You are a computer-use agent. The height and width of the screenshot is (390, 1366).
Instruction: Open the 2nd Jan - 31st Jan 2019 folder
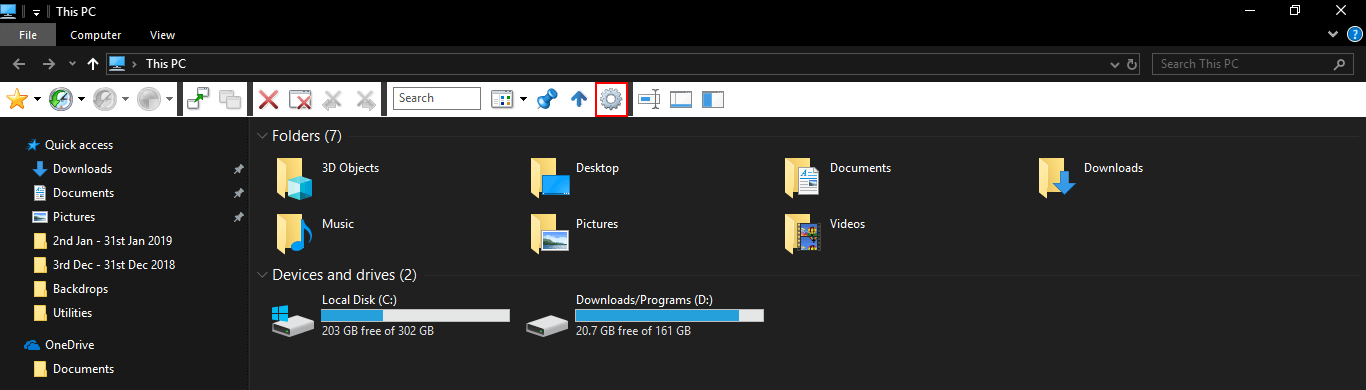coord(113,241)
